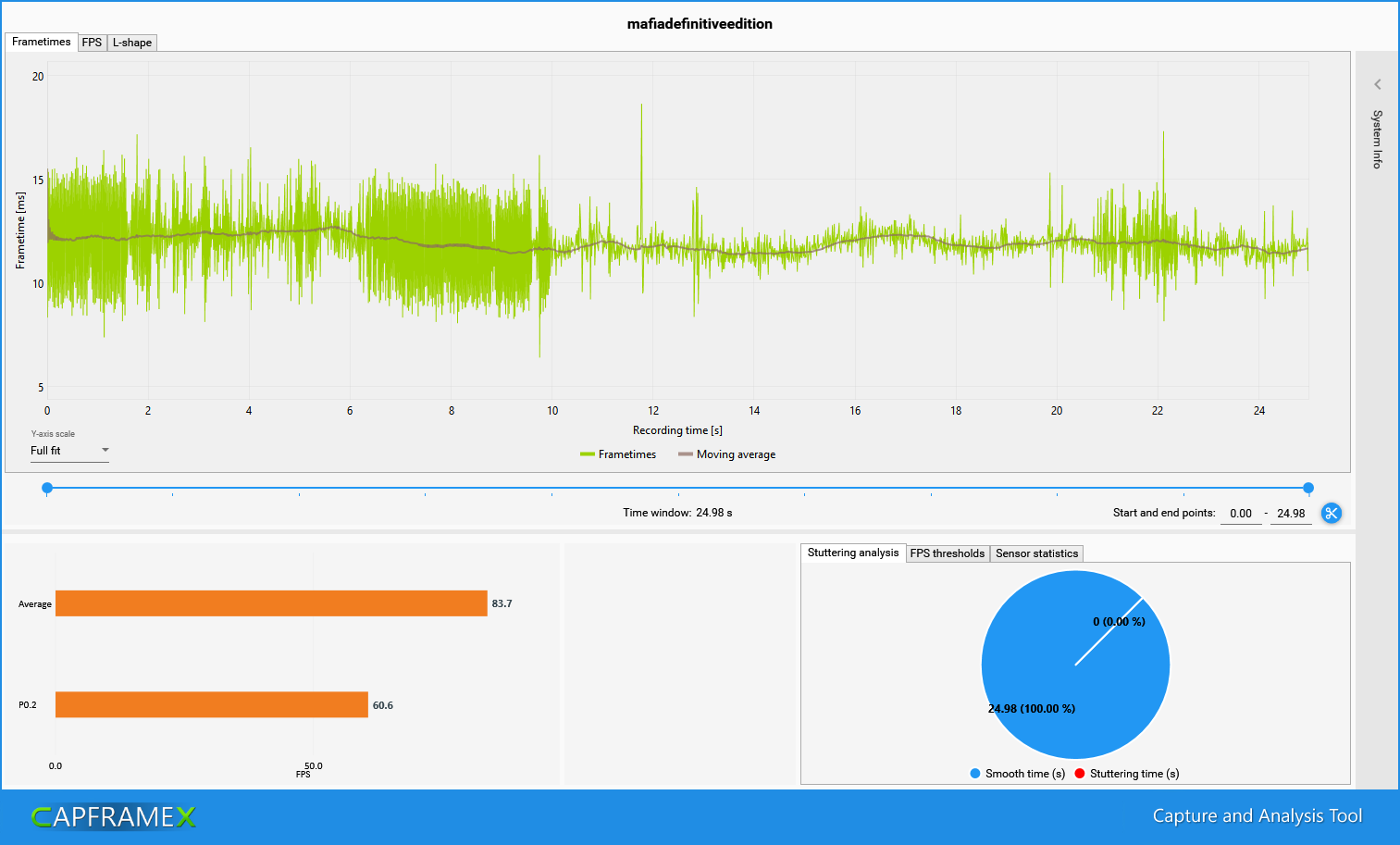The width and height of the screenshot is (1400, 845).
Task: Click the 60.6 P0.2 value label
Action: coord(383,705)
